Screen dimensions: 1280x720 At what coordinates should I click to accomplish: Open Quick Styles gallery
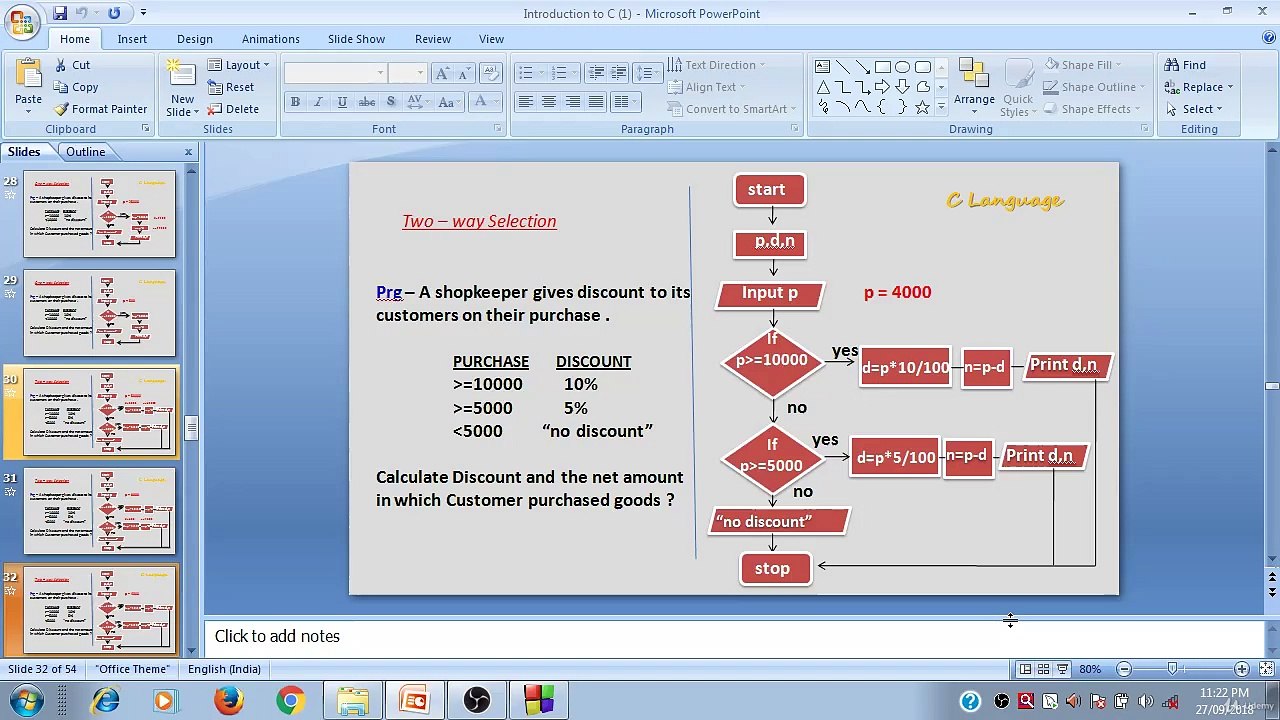[1018, 88]
